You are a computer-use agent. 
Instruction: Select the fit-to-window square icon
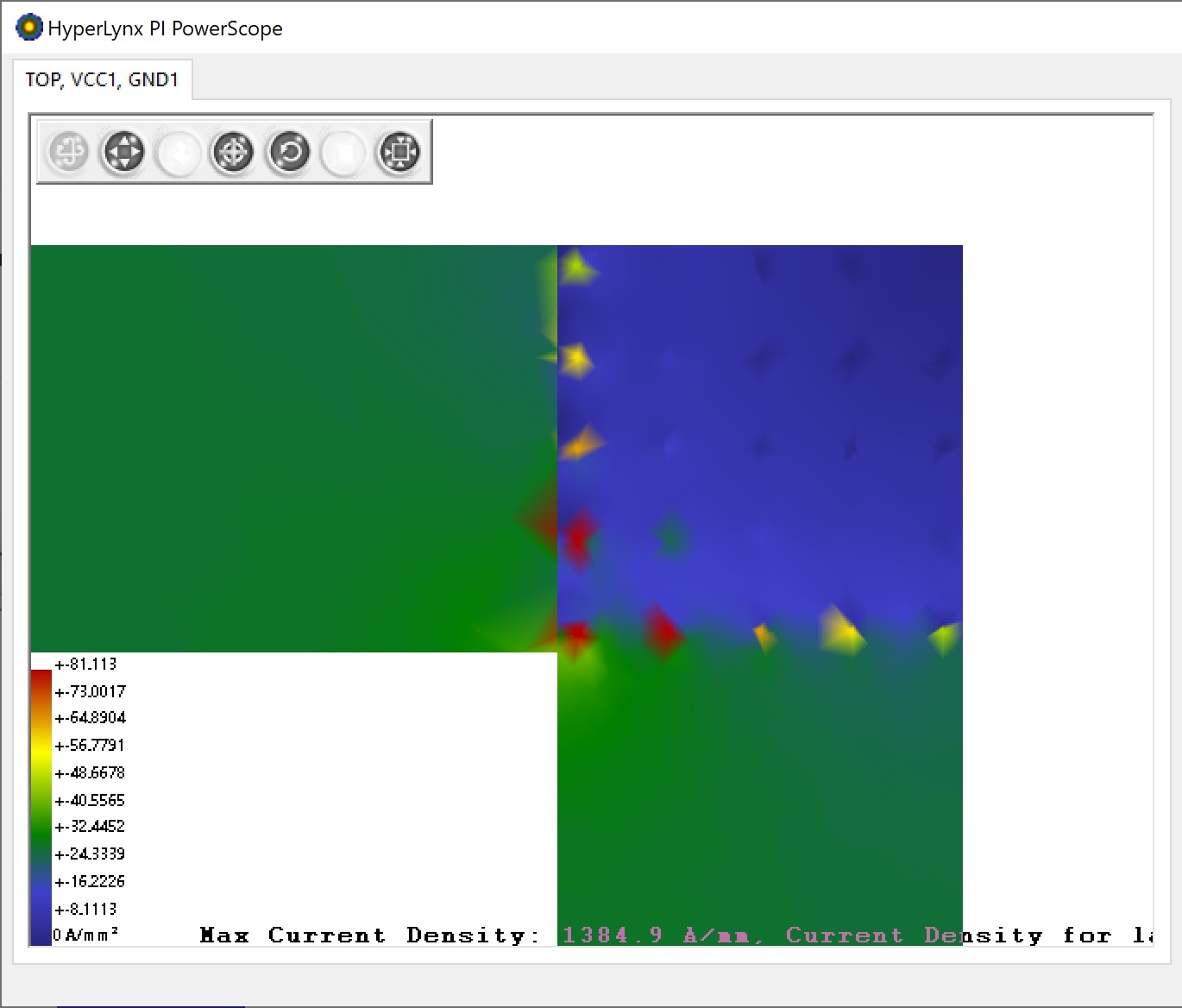point(399,153)
